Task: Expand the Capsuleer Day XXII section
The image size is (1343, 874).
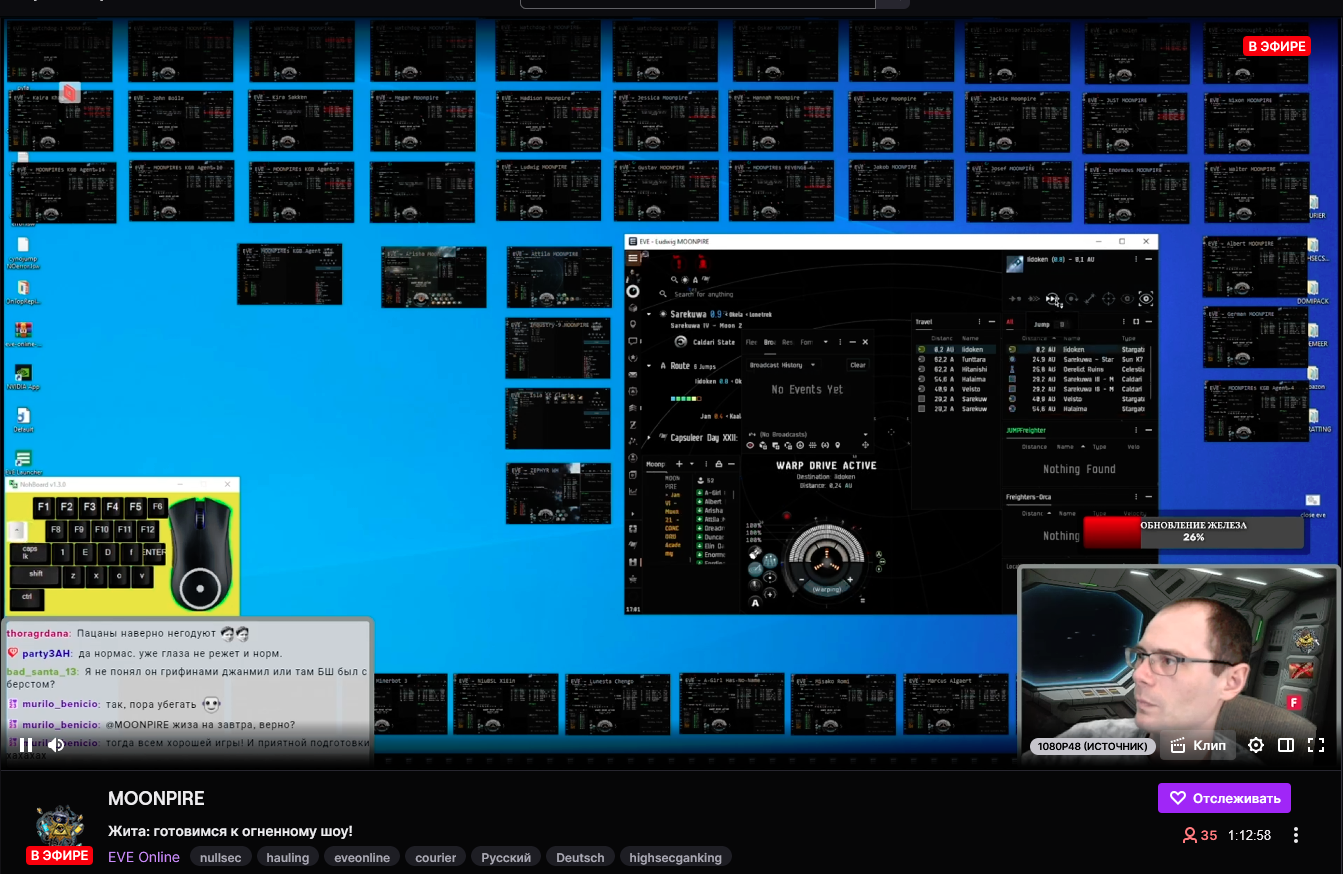Action: tap(649, 438)
